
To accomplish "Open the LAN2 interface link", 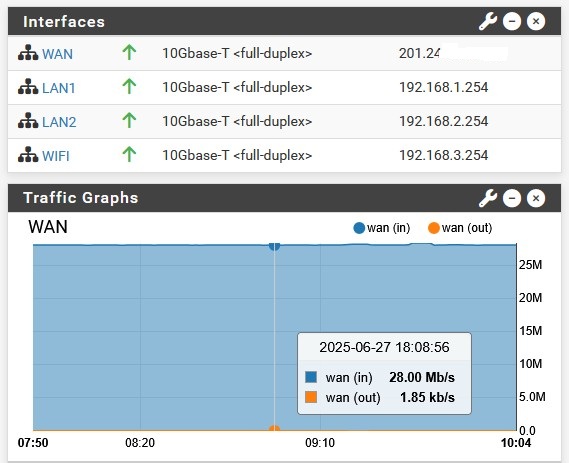I will point(59,122).
